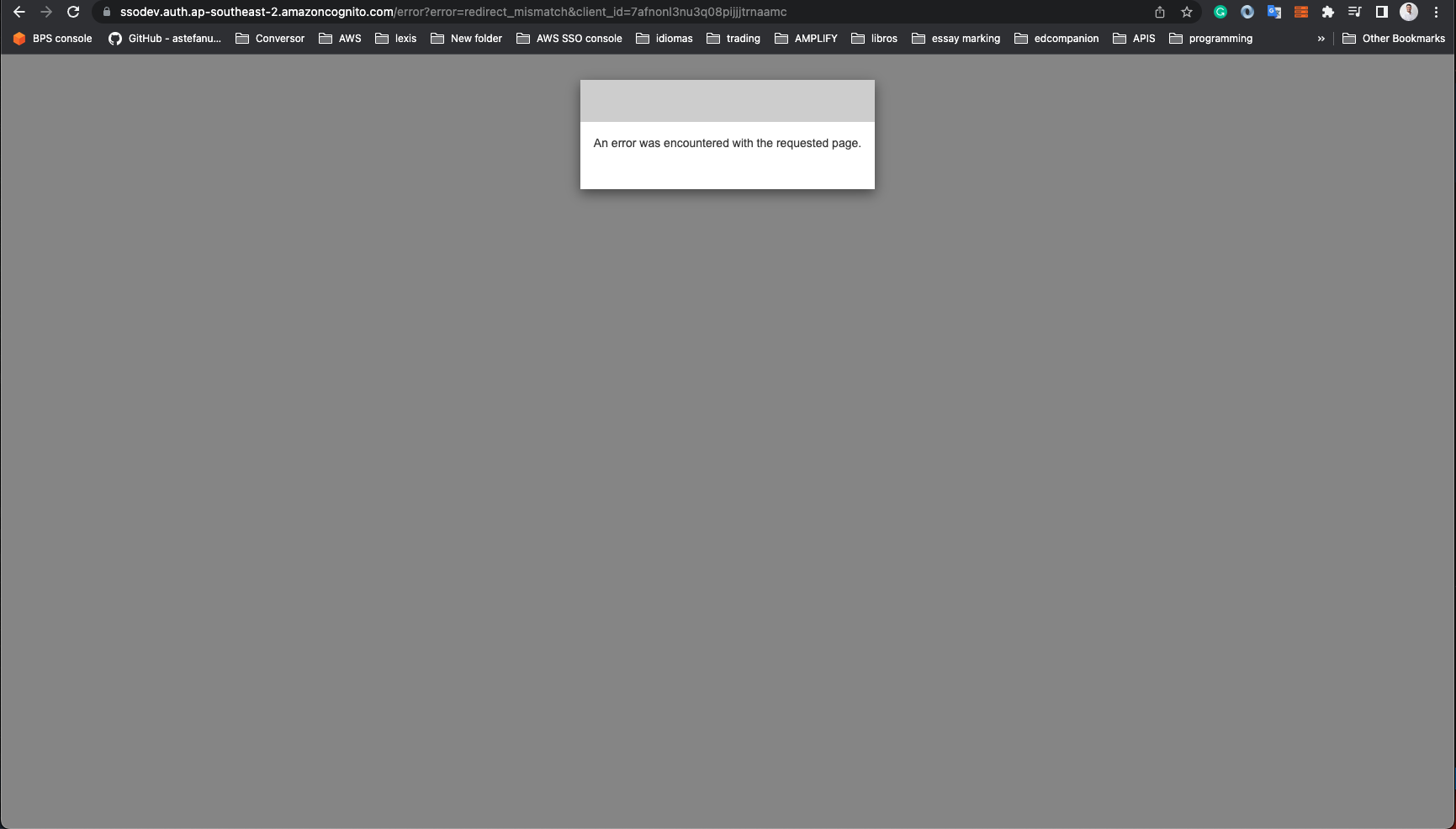Click the Google Translate extension icon
This screenshot has width=1456, height=829.
pyautogui.click(x=1273, y=12)
